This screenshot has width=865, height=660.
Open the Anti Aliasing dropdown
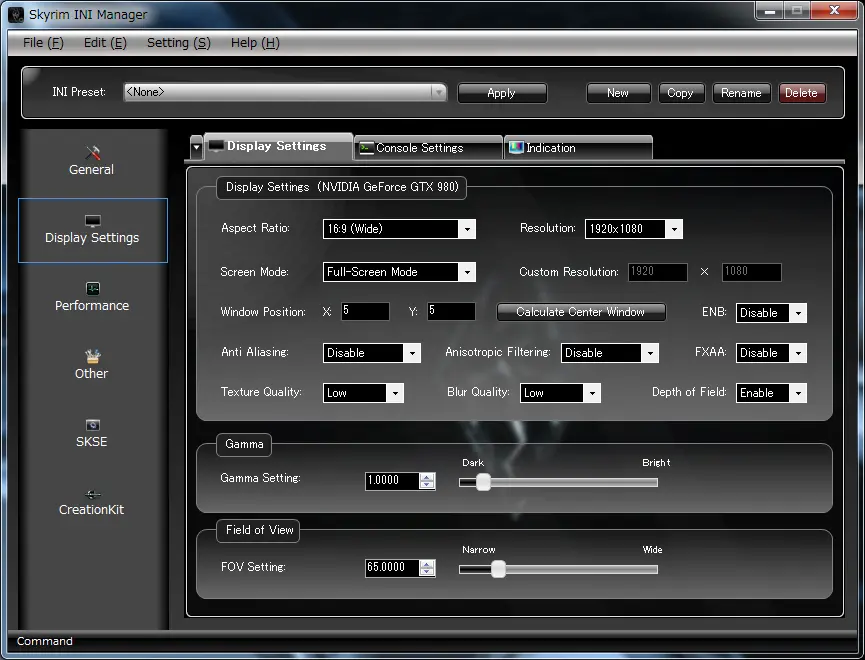click(371, 353)
